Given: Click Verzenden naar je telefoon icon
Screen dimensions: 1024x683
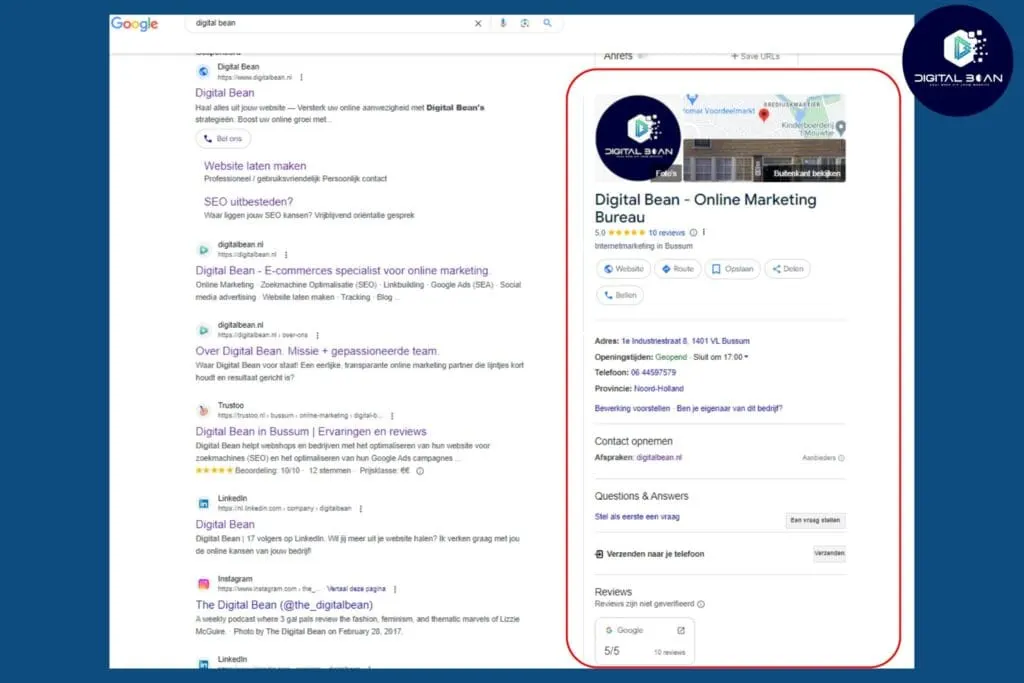Looking at the screenshot, I should pyautogui.click(x=599, y=554).
